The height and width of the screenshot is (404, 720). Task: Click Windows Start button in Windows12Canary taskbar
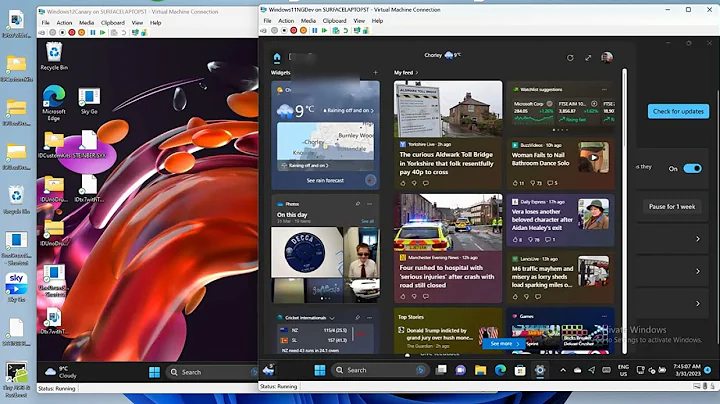(154, 372)
